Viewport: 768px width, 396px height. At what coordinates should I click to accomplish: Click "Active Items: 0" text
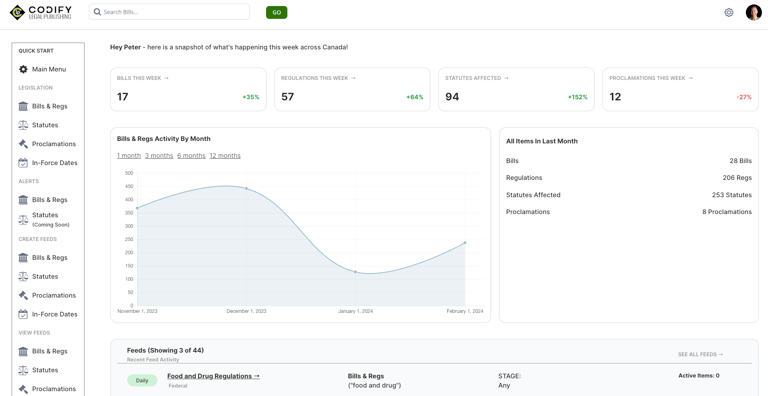pos(698,375)
